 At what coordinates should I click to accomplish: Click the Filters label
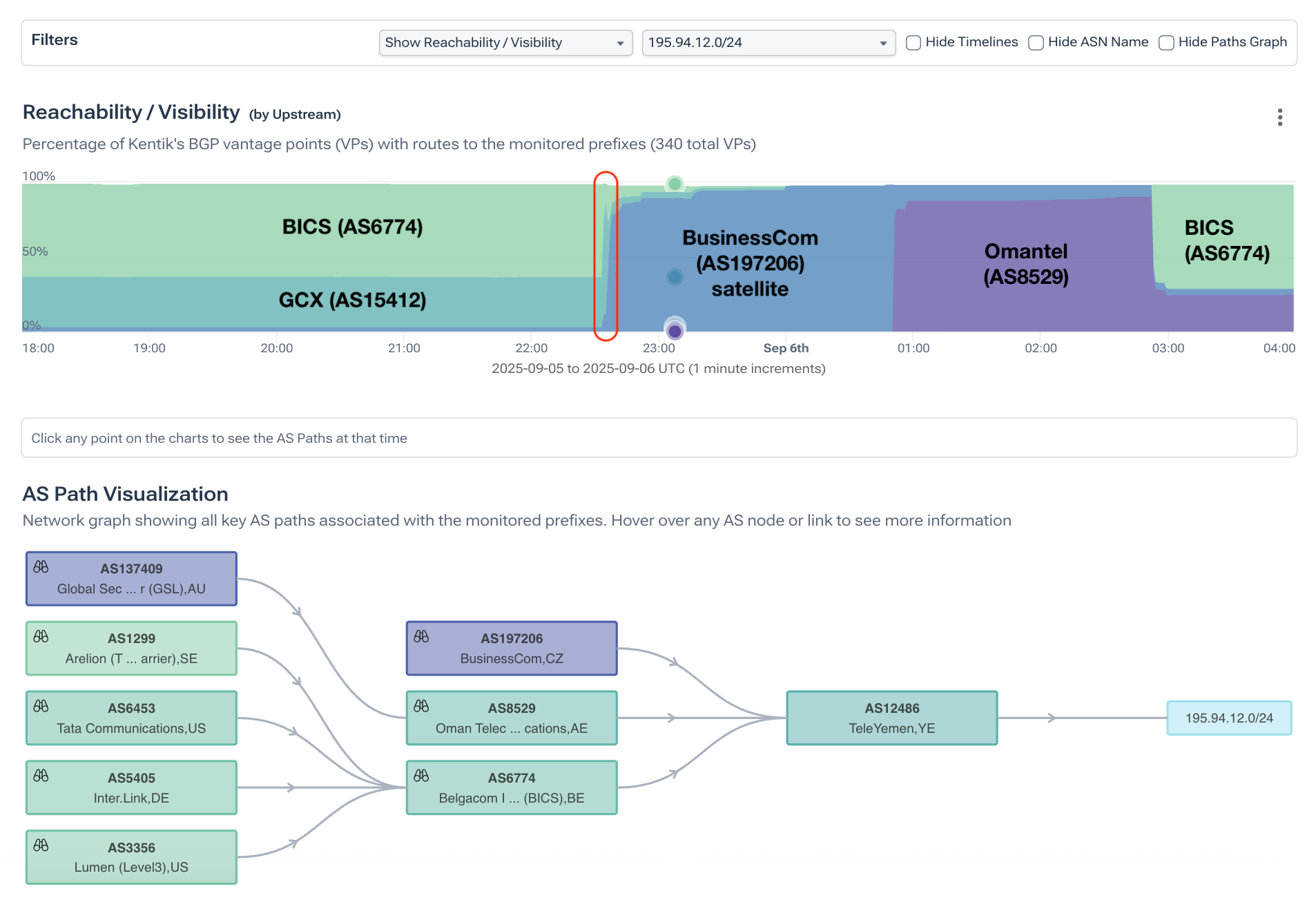tap(55, 40)
